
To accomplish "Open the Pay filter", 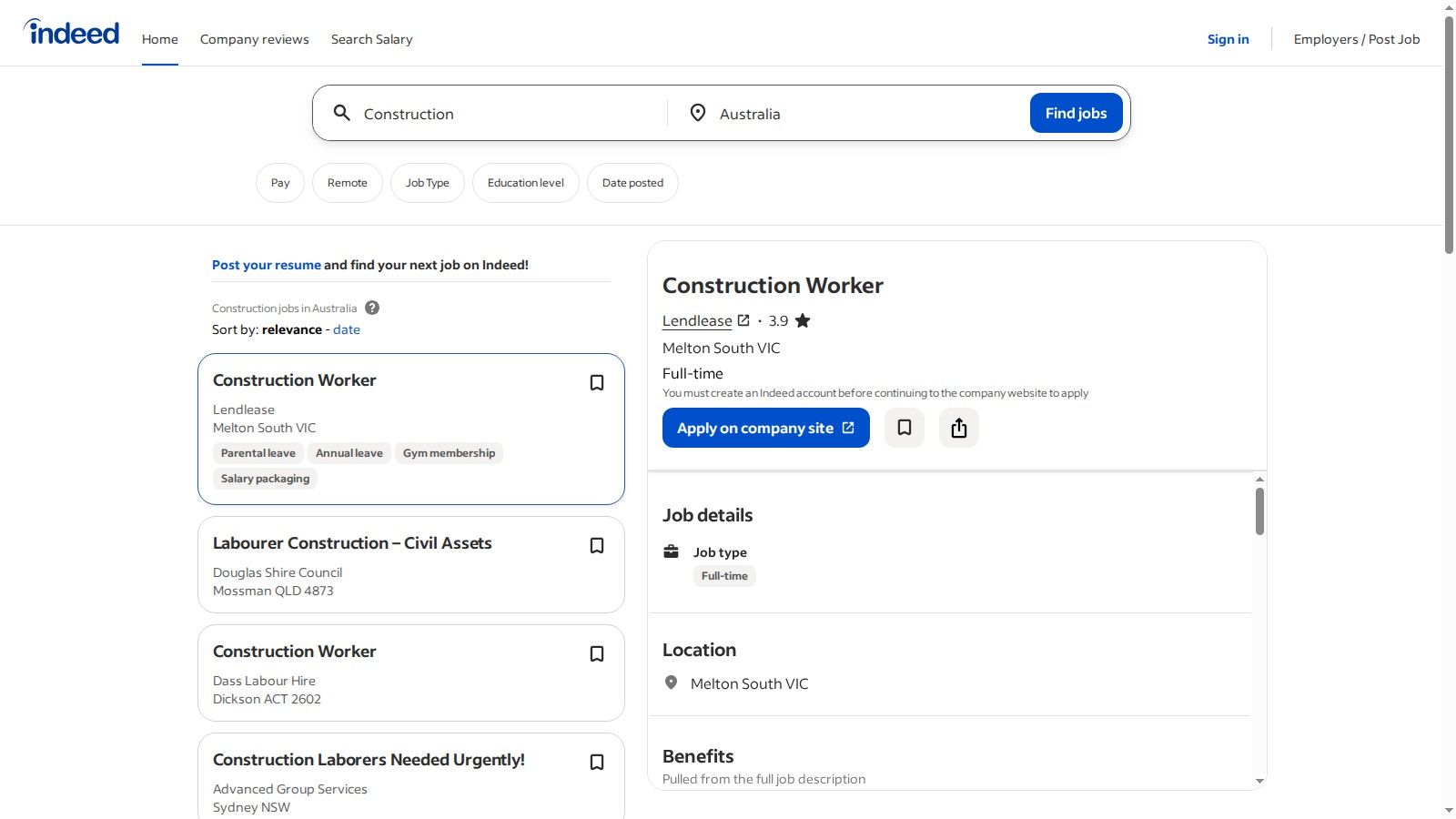I will 279,182.
